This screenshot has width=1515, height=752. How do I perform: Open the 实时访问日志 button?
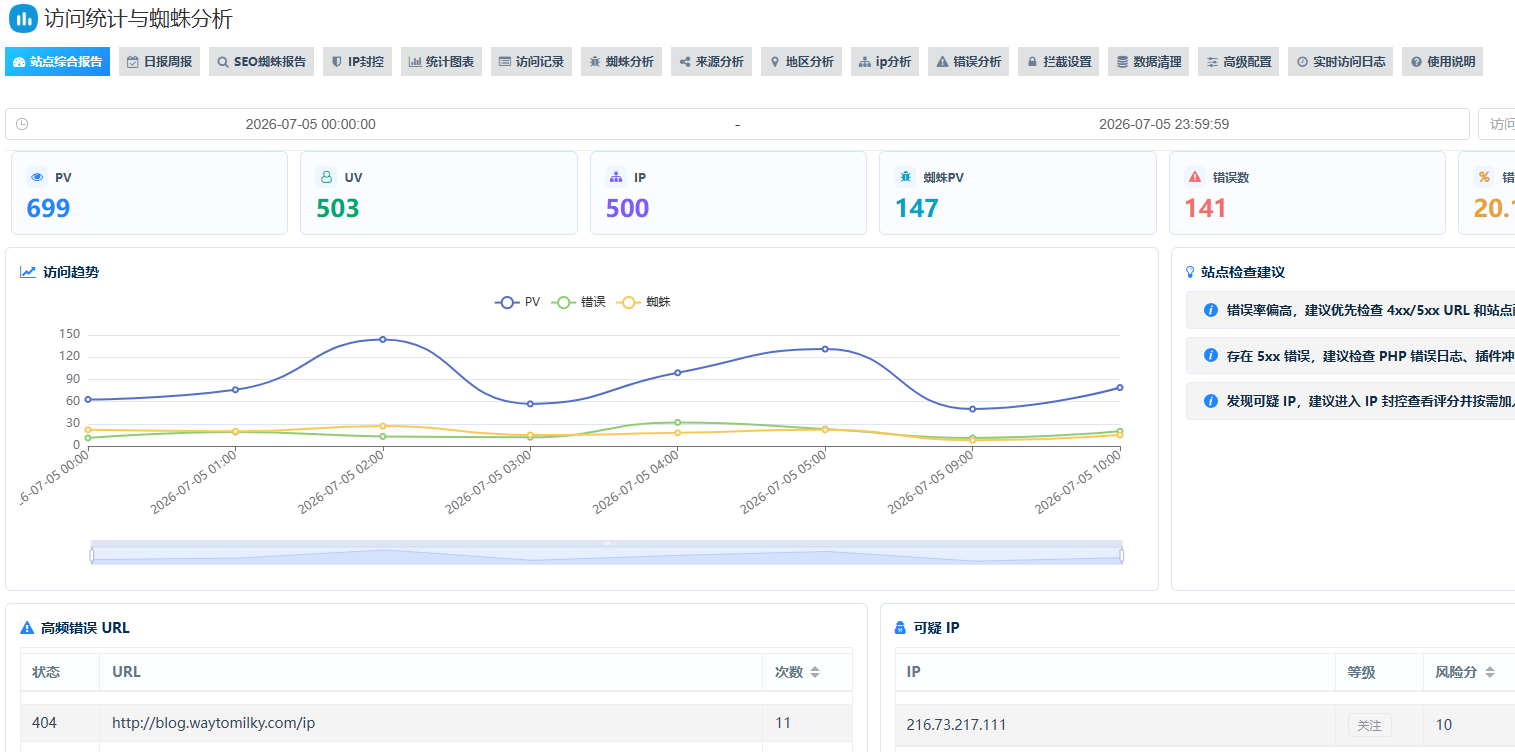coord(1341,62)
